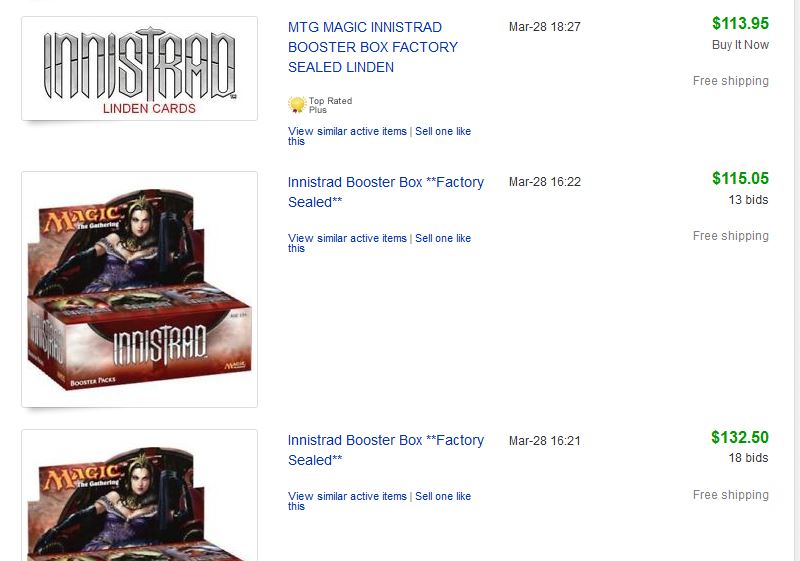Click the $113.95 price
800x561 pixels.
pyautogui.click(x=740, y=23)
